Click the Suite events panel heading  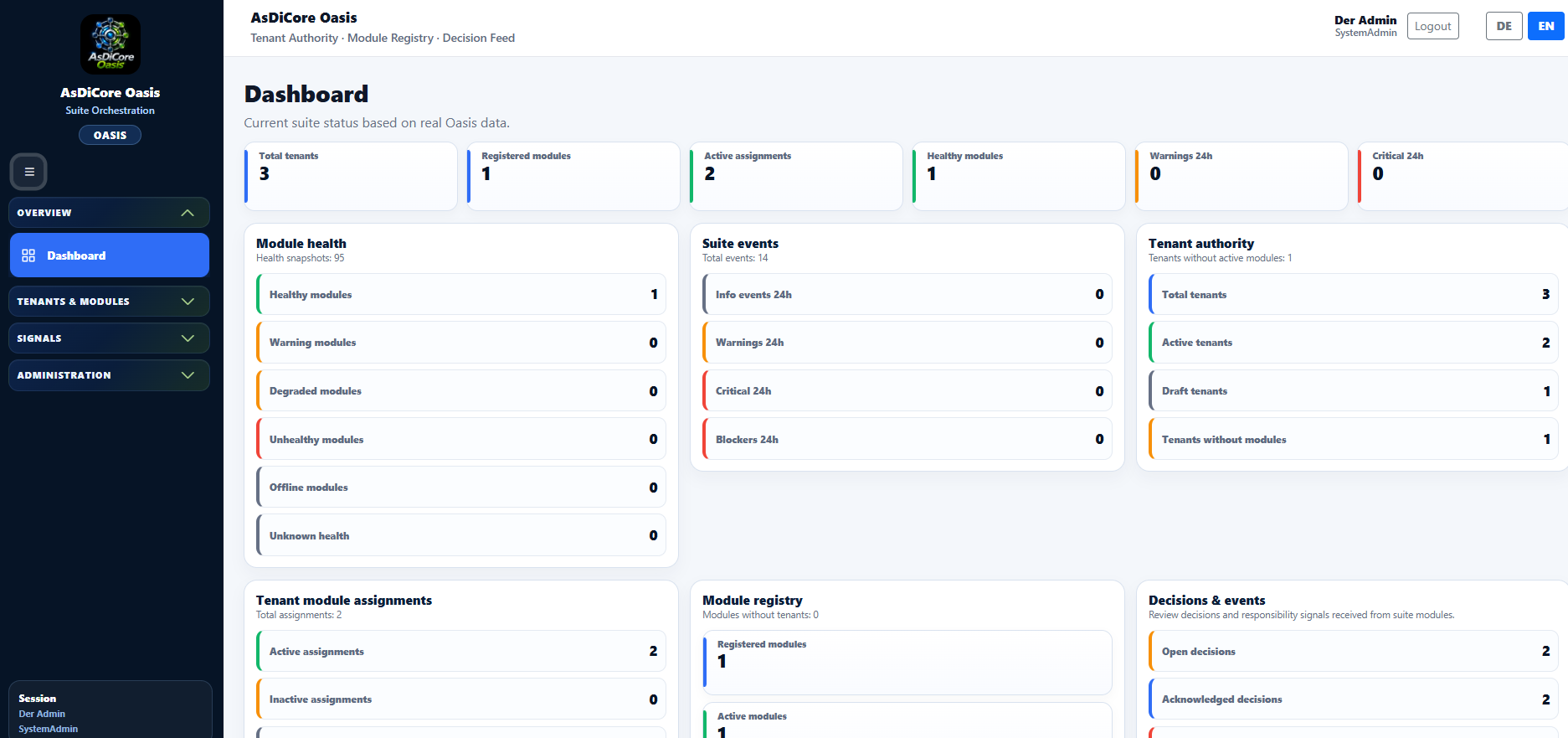[x=740, y=244]
